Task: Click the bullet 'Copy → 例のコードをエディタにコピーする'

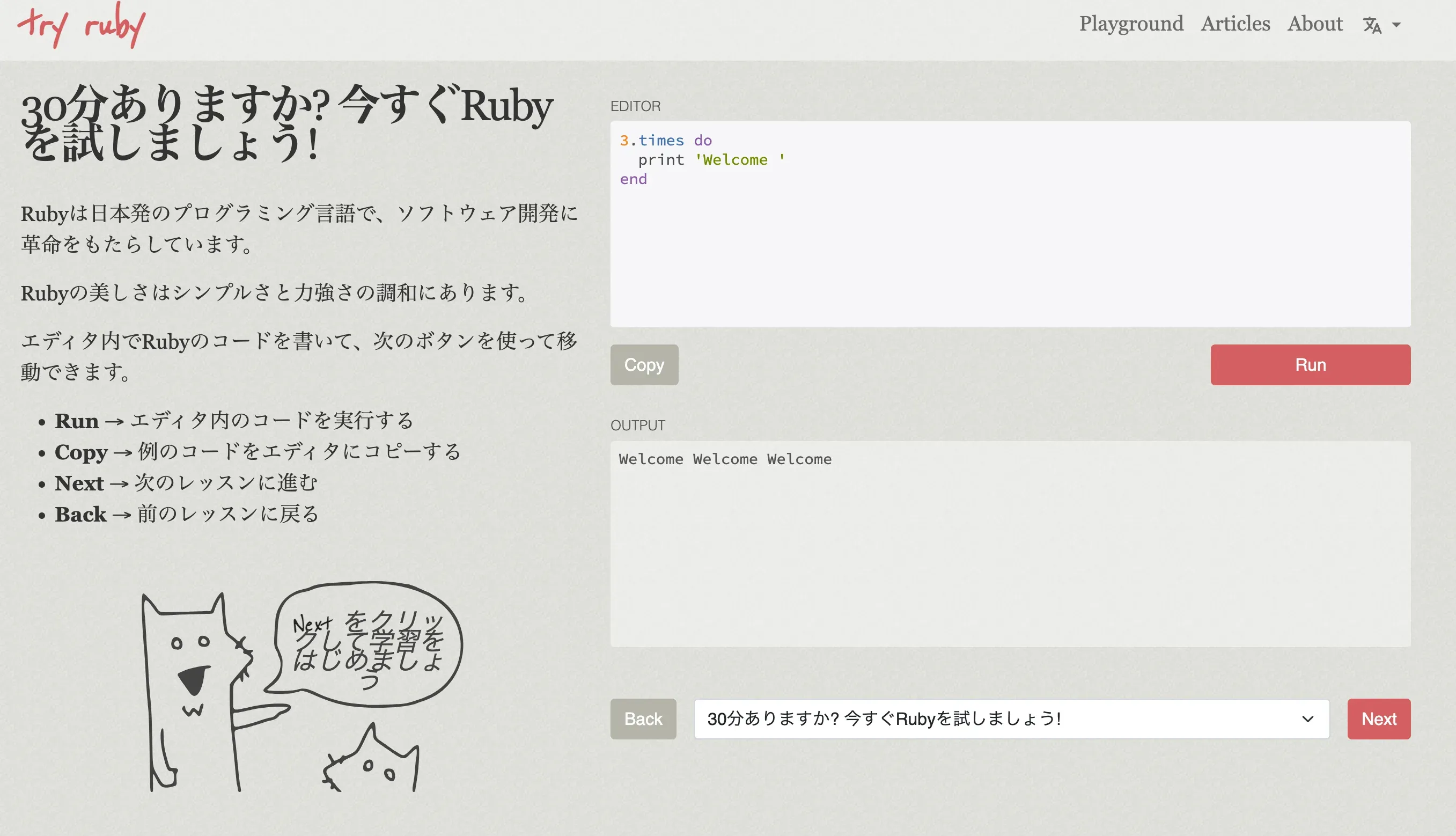Action: click(258, 452)
